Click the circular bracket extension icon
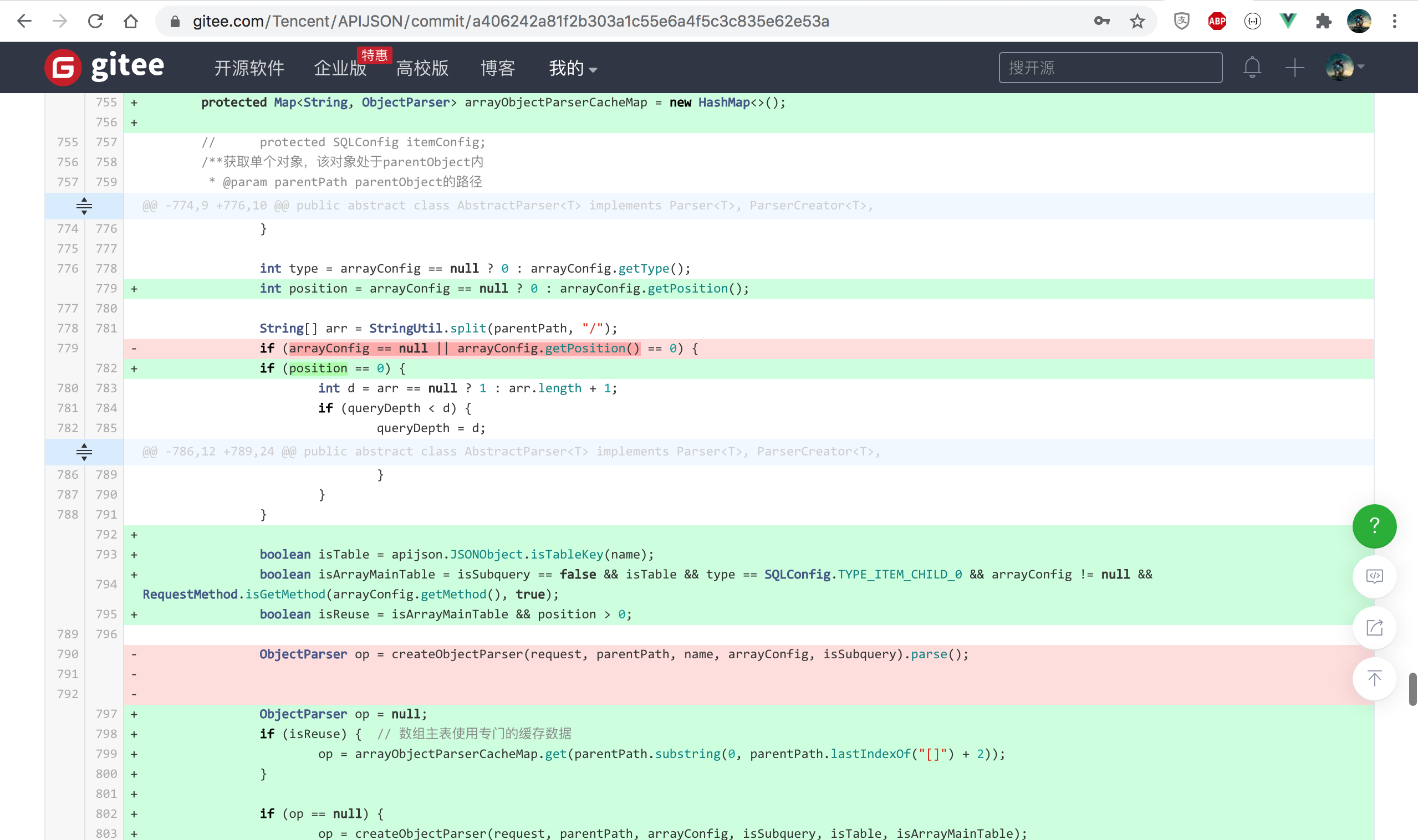The height and width of the screenshot is (840, 1418). [x=1253, y=22]
